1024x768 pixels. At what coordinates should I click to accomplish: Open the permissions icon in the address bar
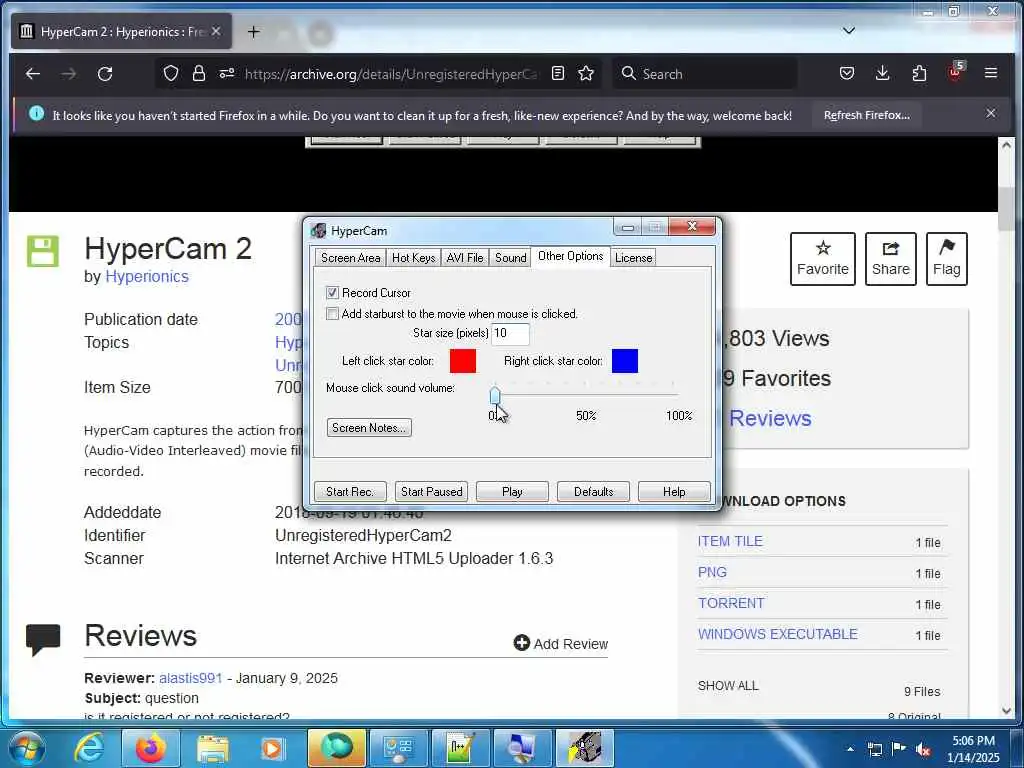pos(227,73)
